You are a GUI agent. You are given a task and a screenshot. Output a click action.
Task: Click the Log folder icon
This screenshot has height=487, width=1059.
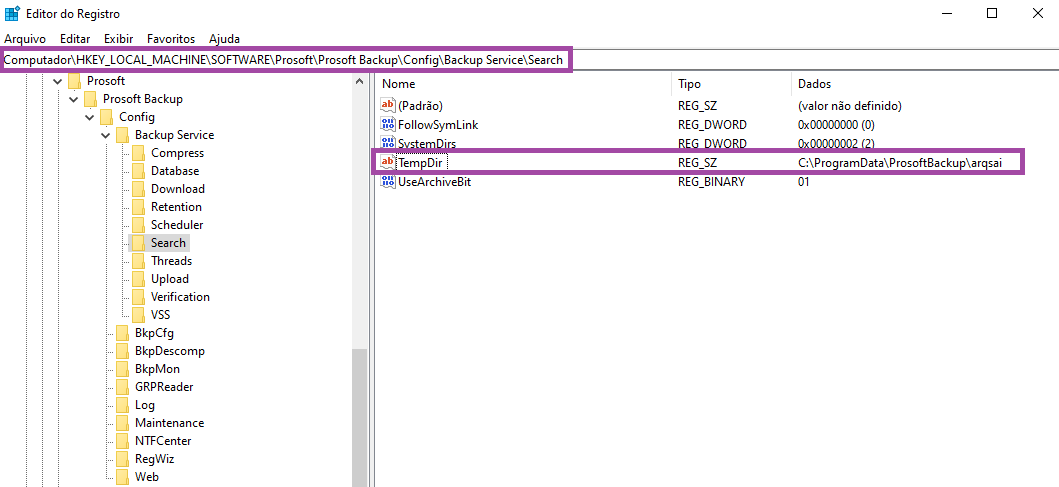pos(122,405)
